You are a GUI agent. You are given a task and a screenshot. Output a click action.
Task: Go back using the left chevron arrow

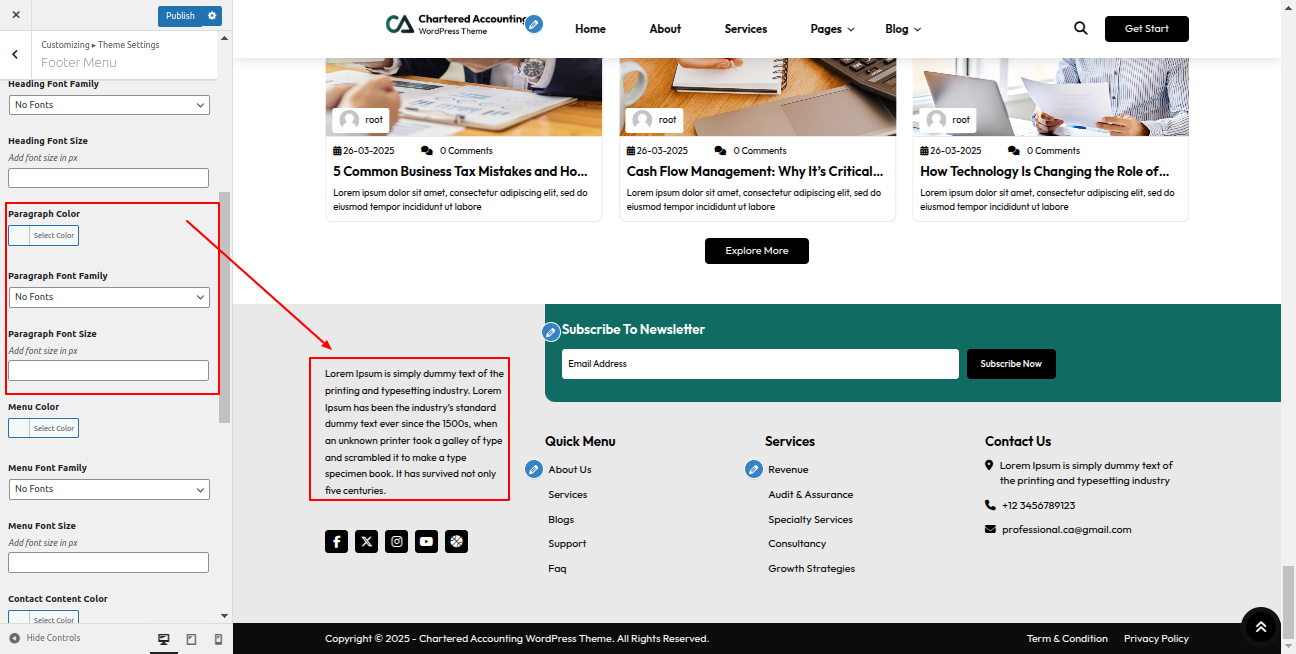(x=15, y=55)
